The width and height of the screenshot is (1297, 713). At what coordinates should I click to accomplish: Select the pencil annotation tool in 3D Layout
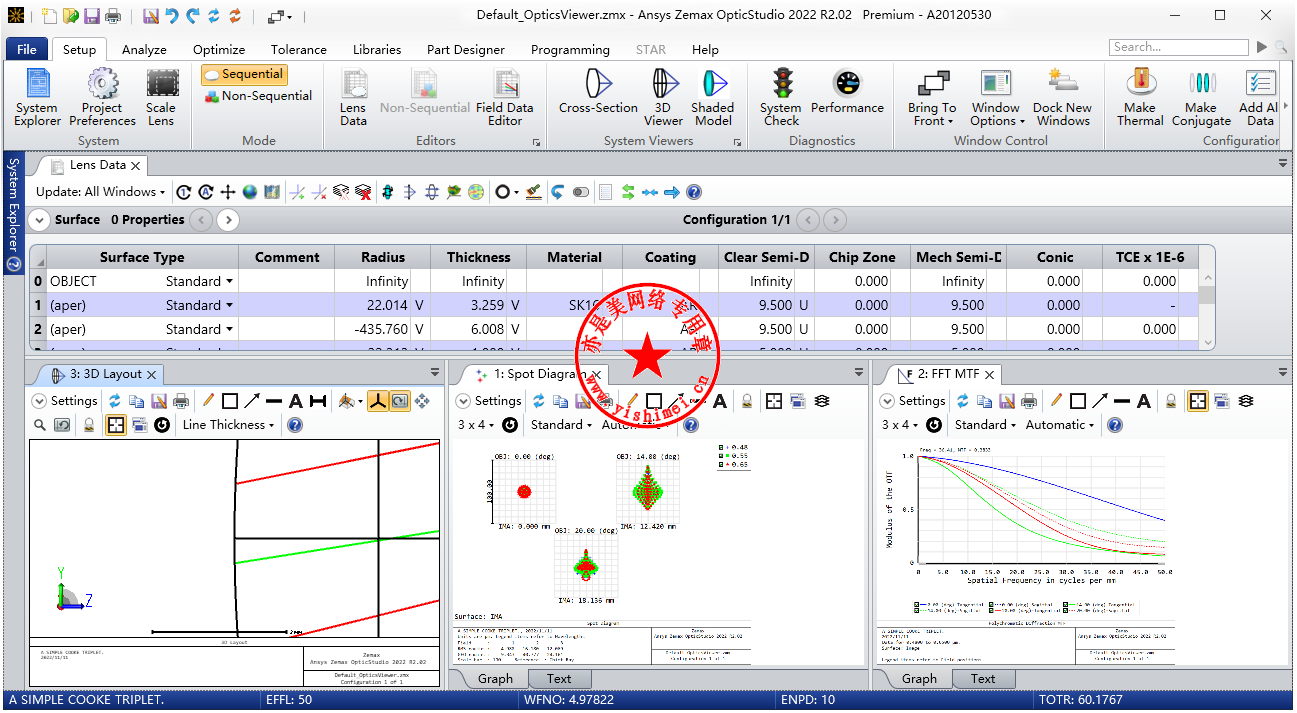208,401
